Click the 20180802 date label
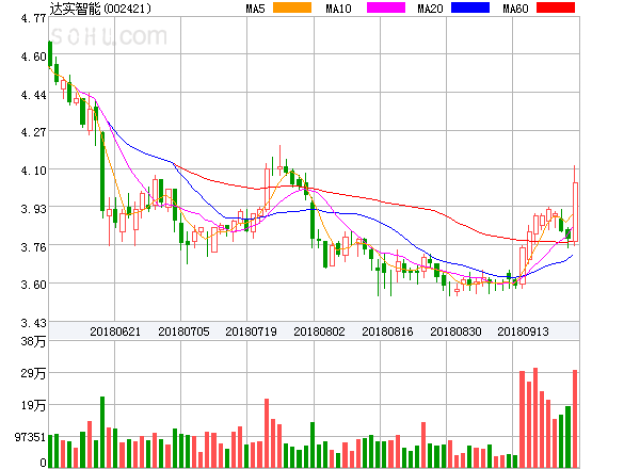This screenshot has width=640, height=469. 319,331
